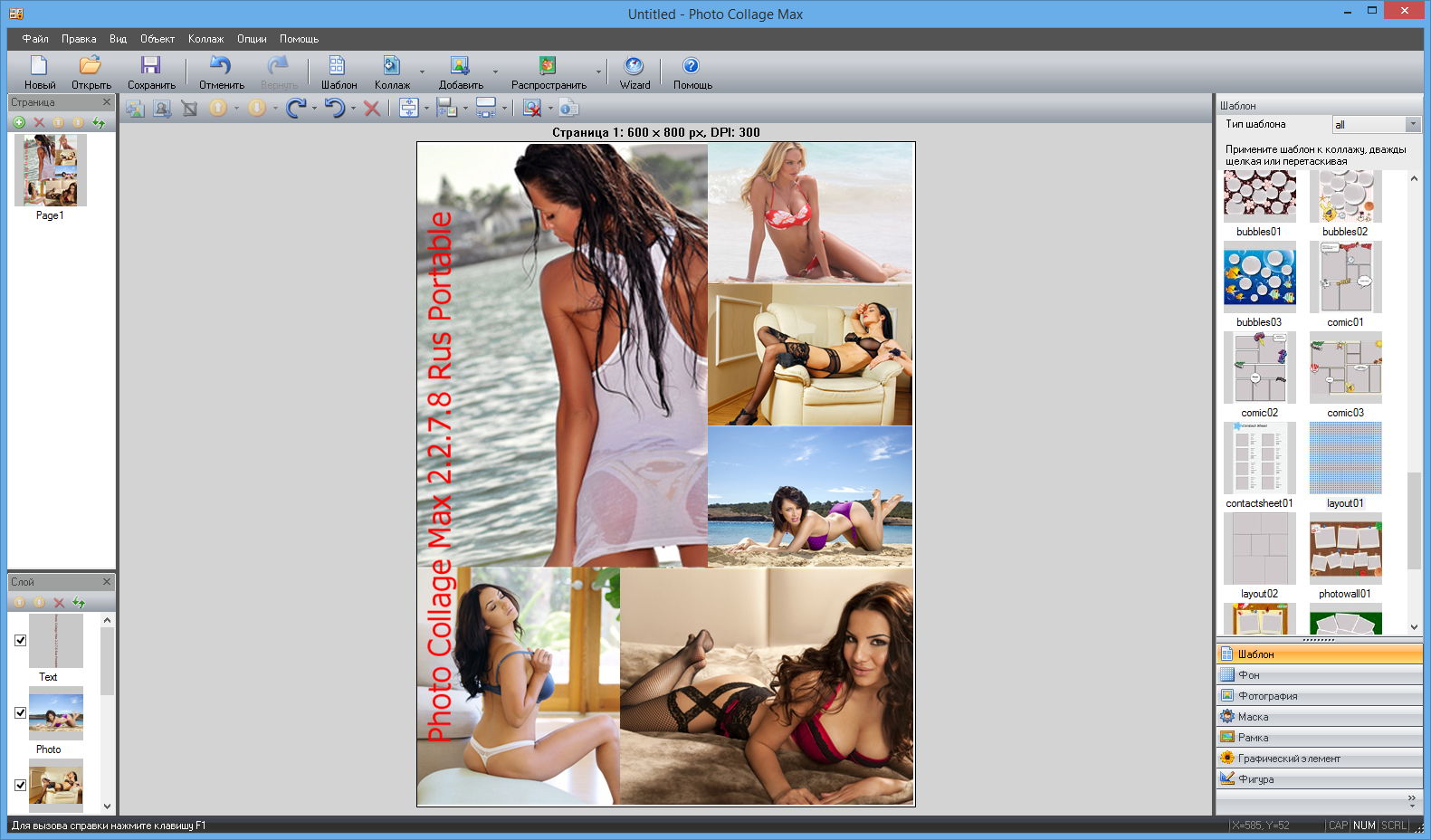Expand dropdown arrow next to Распространить
The image size is (1431, 840).
point(598,72)
